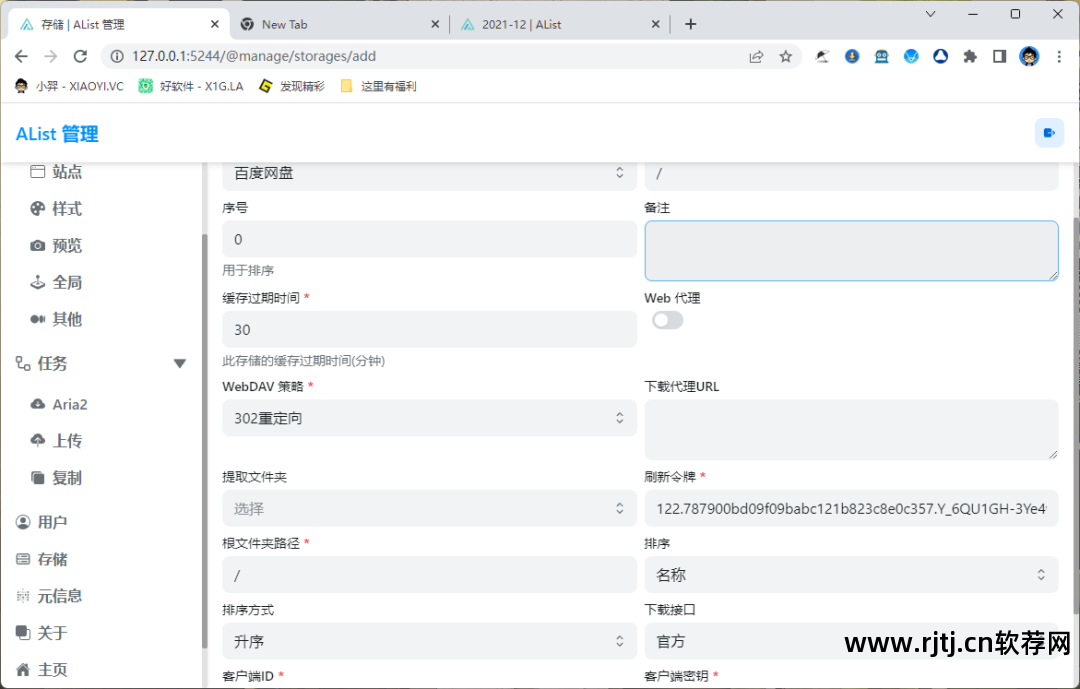Open the WebDAV 策略 dropdown showing 302重定向
Screen dimensions: 1080x689
(428, 418)
